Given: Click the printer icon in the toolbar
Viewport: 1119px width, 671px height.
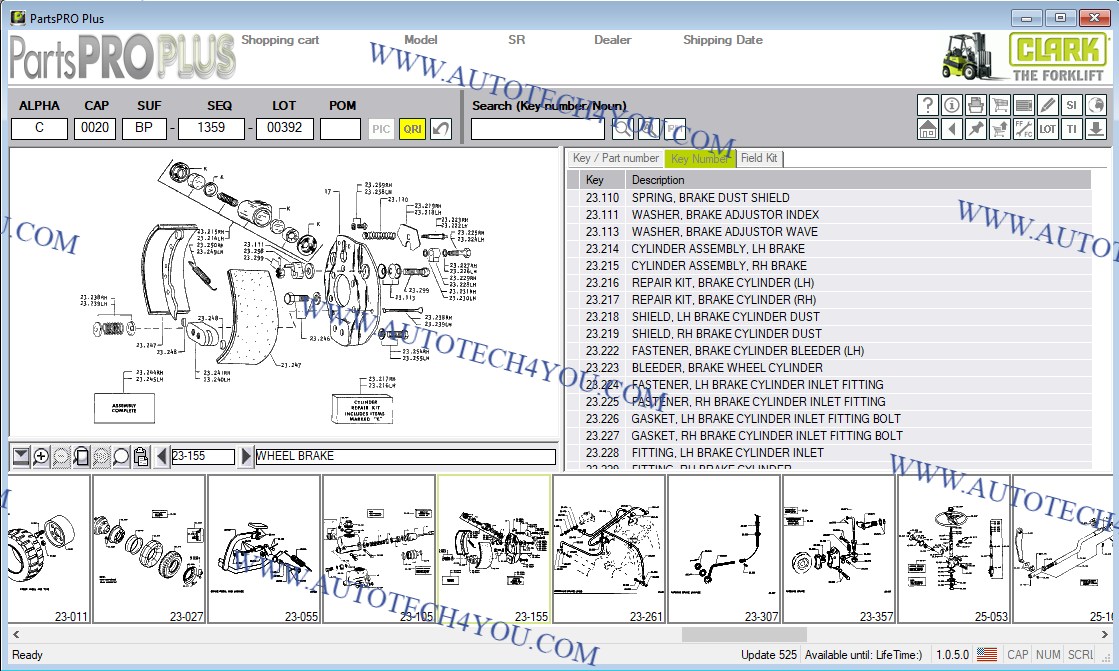Looking at the screenshot, I should 975,105.
